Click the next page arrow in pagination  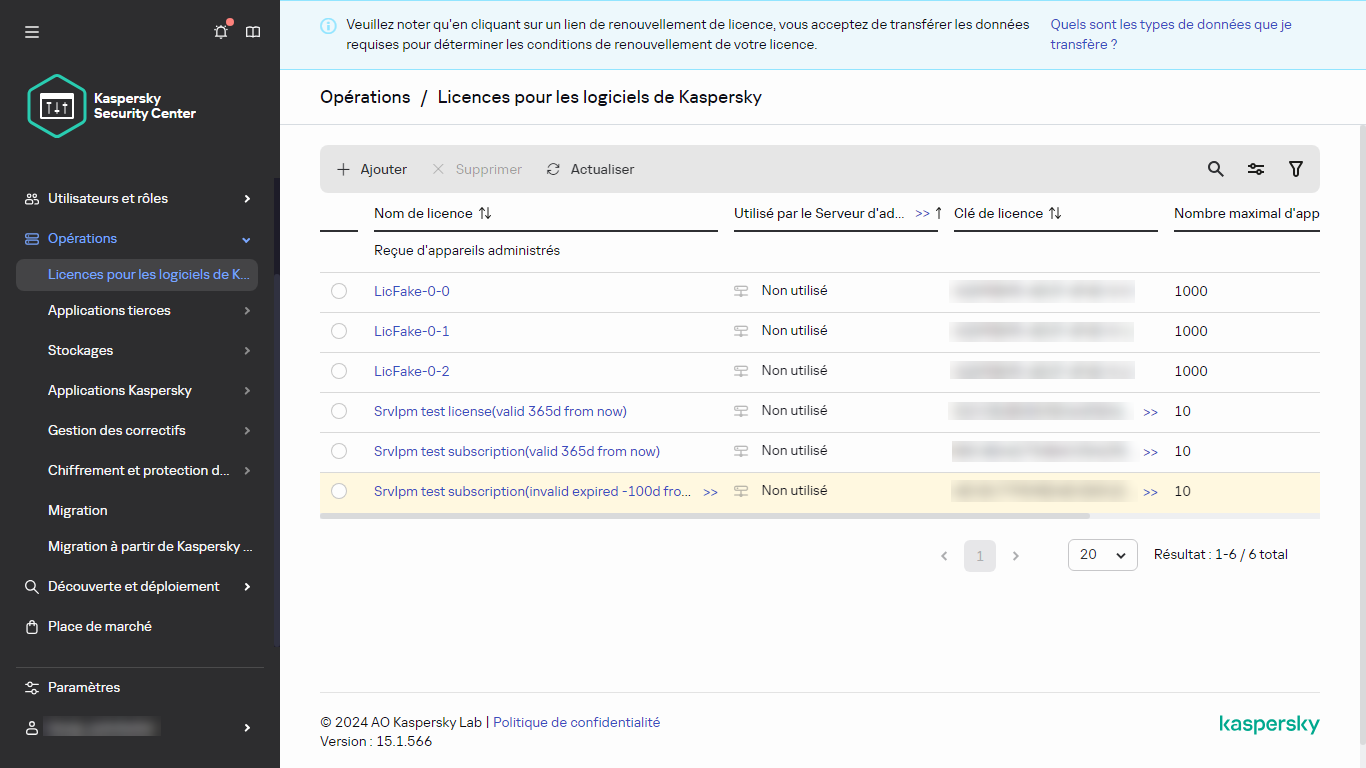pos(1016,555)
